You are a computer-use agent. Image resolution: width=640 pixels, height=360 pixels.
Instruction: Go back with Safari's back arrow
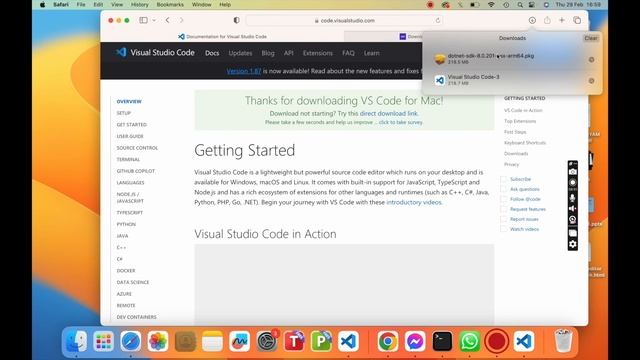(x=168, y=20)
